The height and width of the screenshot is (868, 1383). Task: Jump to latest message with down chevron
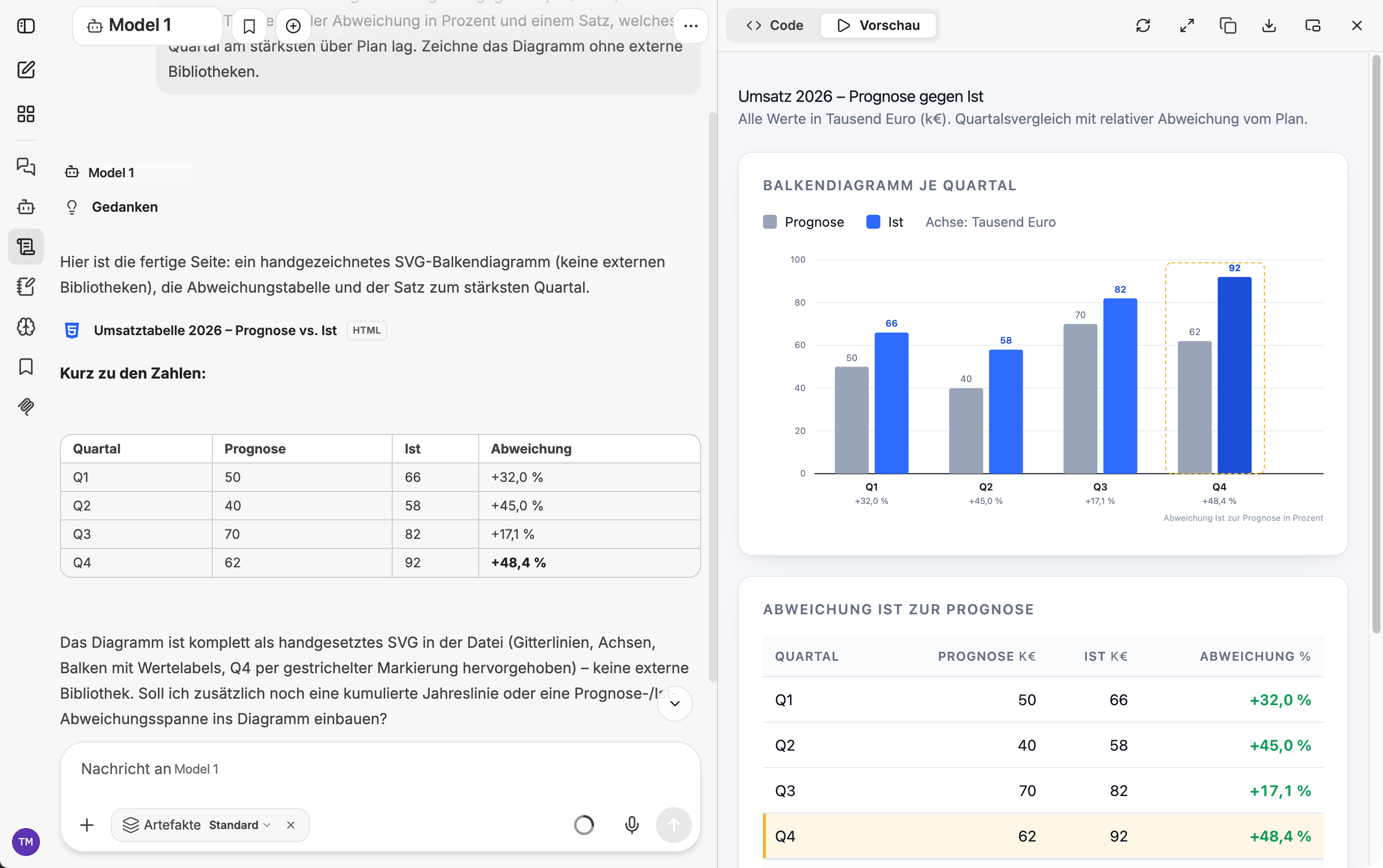[675, 704]
